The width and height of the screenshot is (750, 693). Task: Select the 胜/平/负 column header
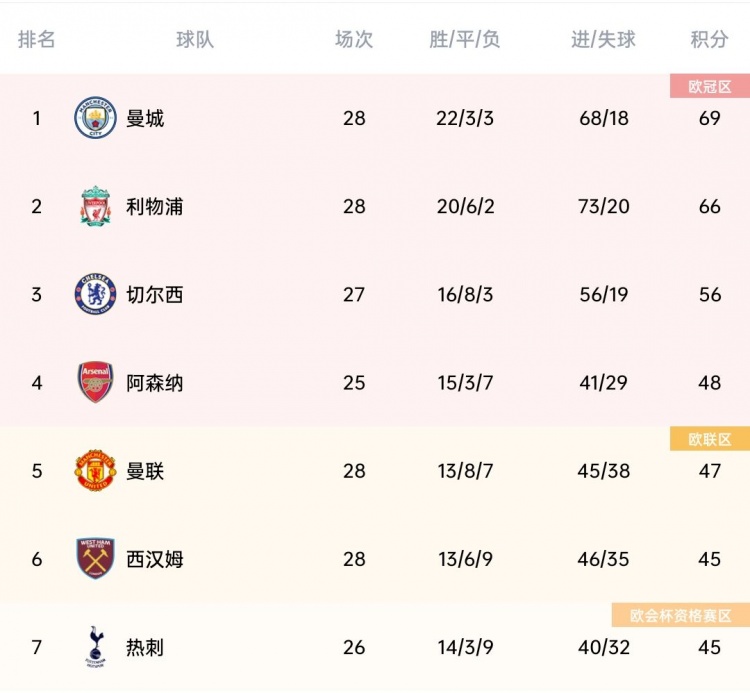[x=464, y=39]
